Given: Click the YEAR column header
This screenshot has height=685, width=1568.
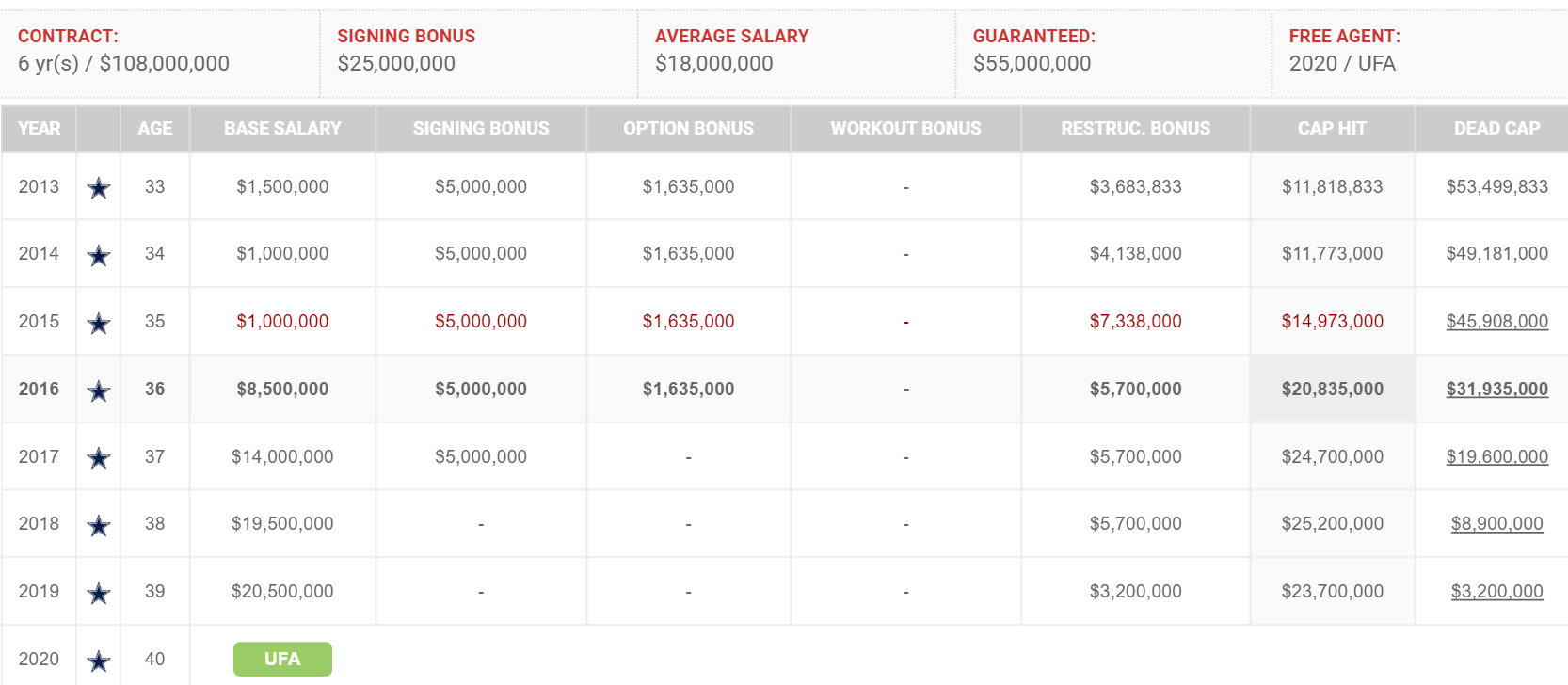Looking at the screenshot, I should 39,129.
